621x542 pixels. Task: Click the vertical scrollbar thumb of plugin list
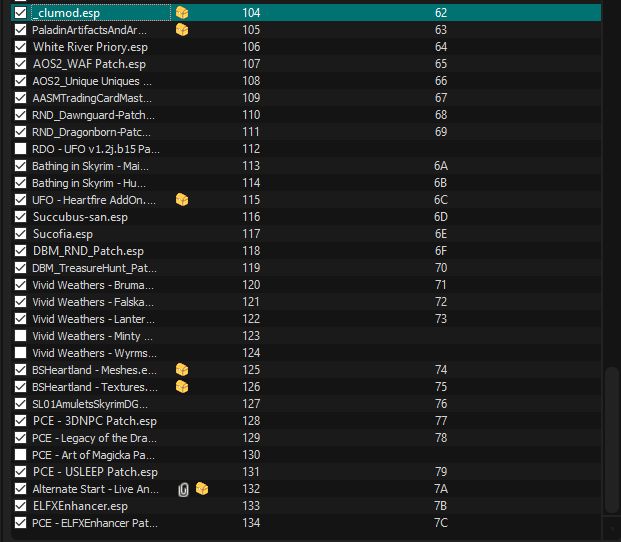tap(611, 440)
